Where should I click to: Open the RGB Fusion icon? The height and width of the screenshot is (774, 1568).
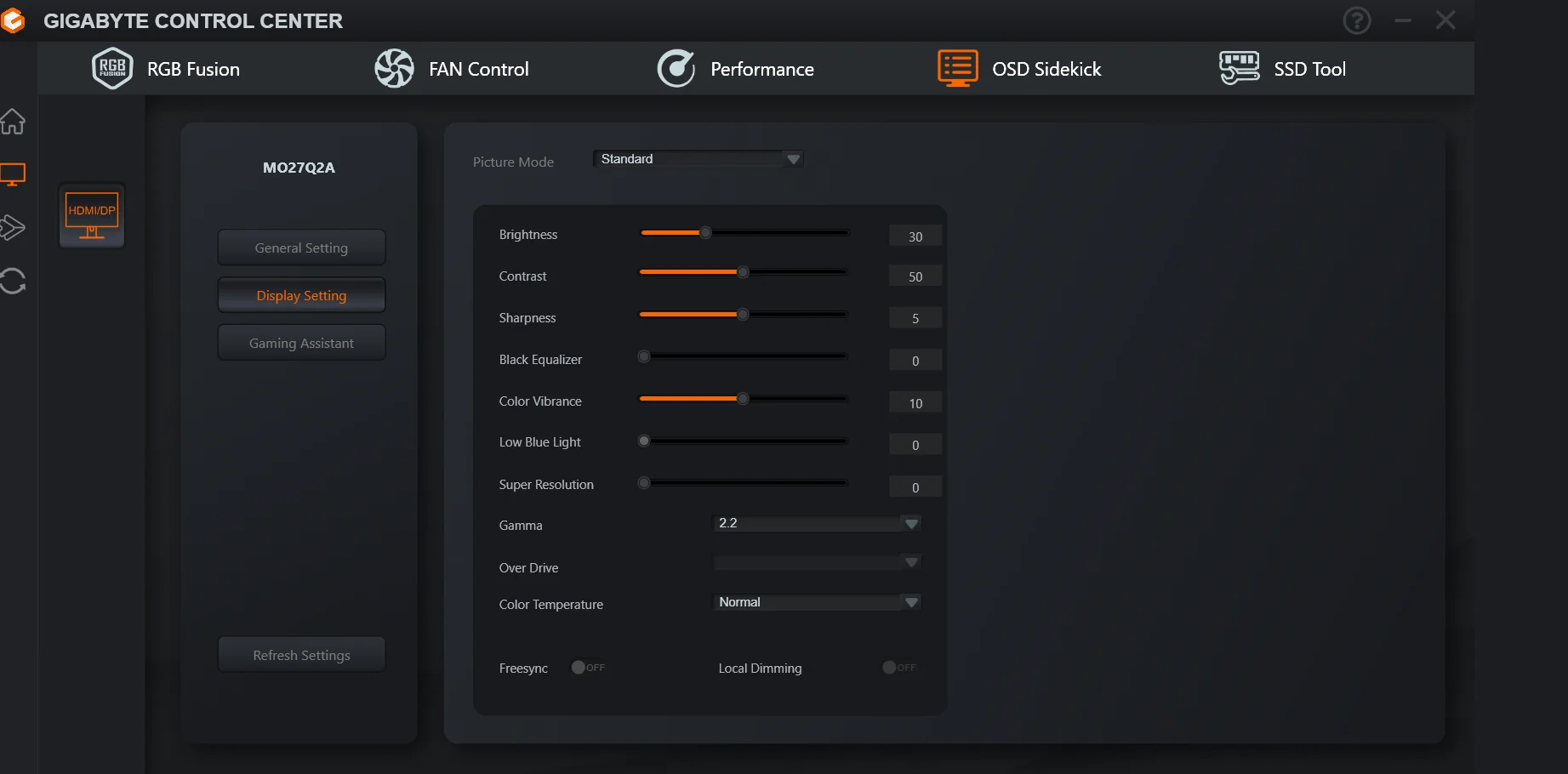[112, 69]
